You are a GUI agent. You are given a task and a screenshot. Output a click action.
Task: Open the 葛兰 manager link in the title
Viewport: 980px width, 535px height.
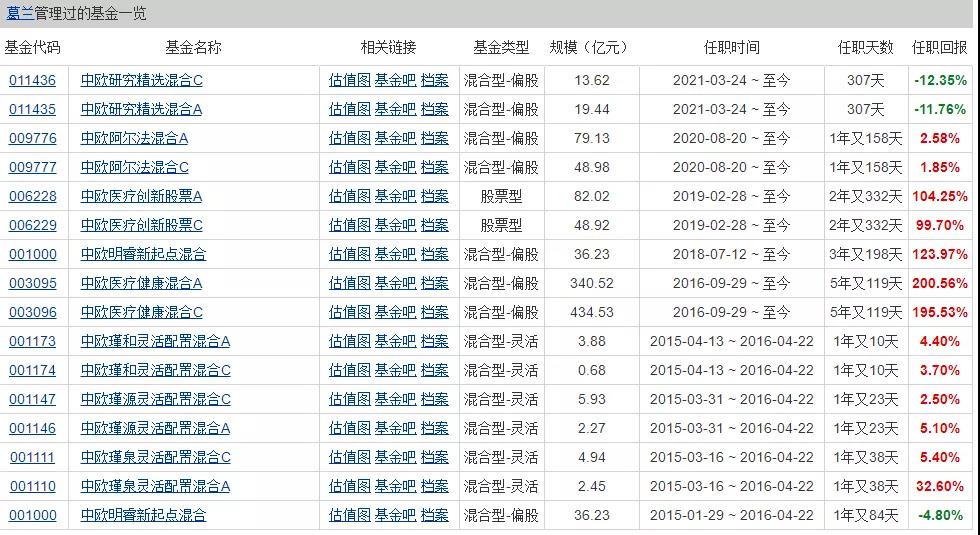coord(20,14)
